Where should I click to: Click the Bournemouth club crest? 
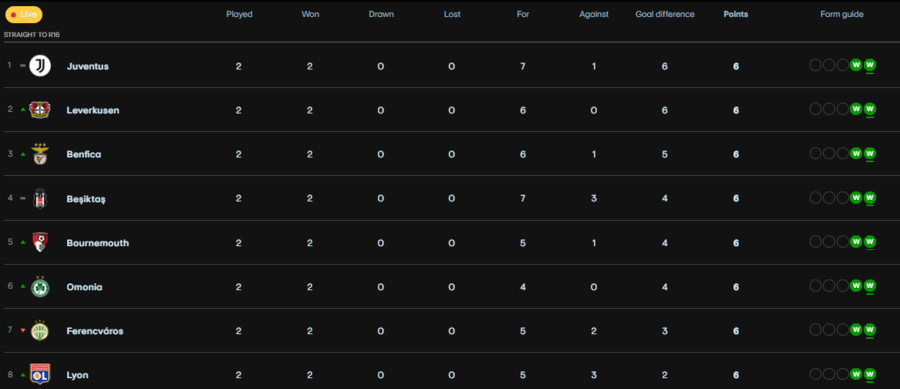pyautogui.click(x=40, y=242)
